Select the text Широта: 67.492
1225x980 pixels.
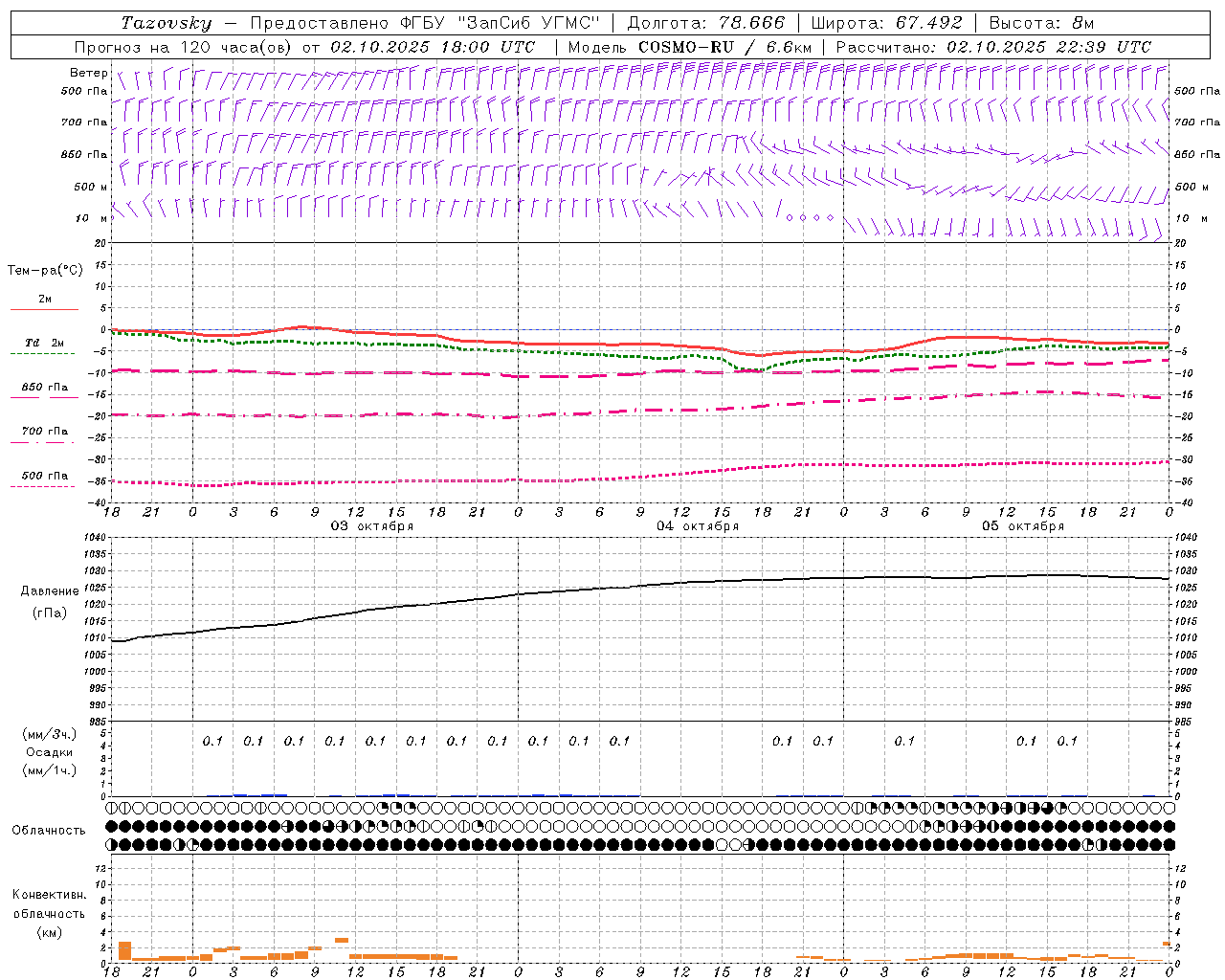coord(886,23)
